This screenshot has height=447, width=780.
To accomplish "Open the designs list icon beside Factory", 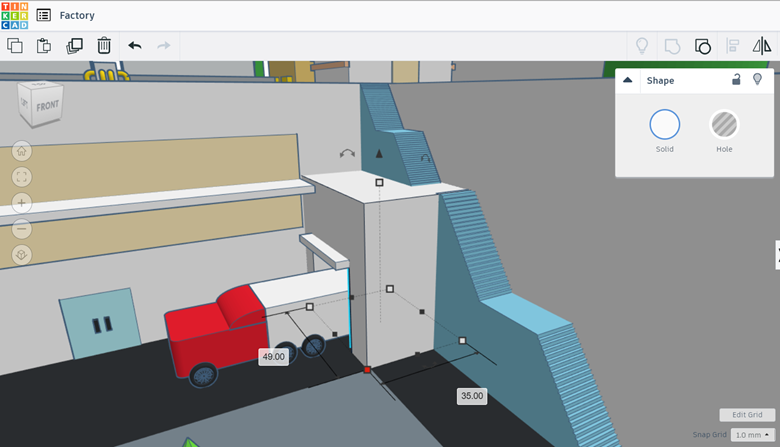I will coord(44,15).
